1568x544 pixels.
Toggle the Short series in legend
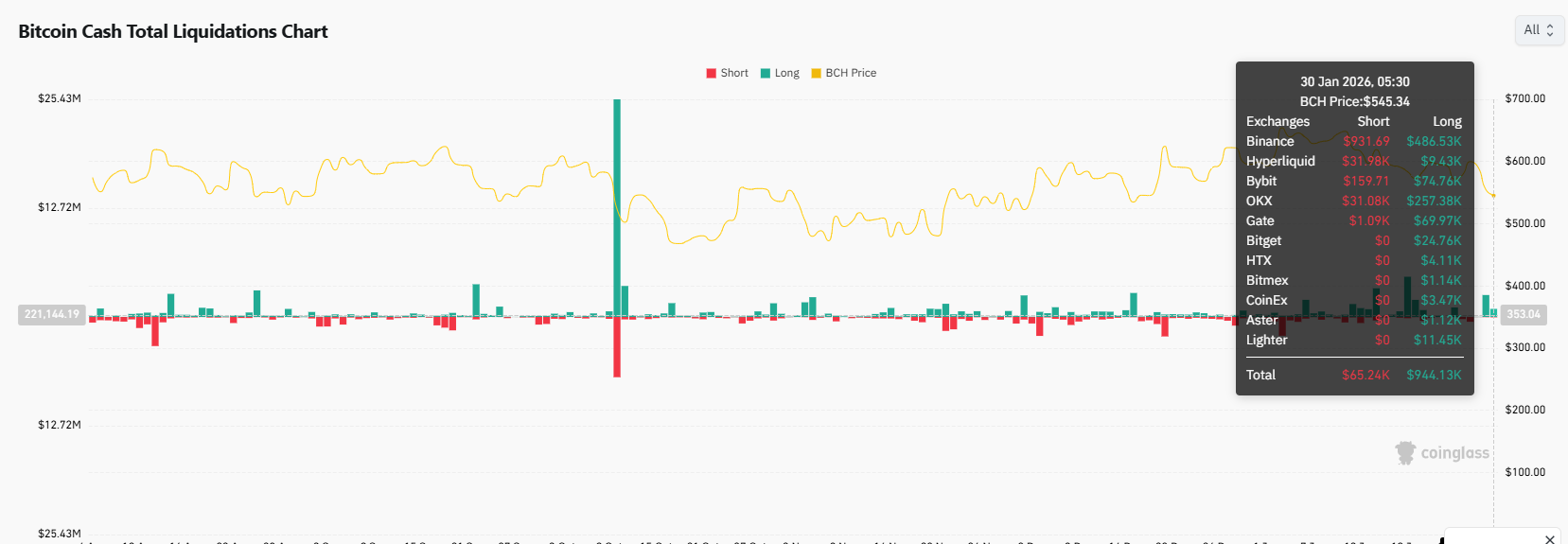click(727, 73)
